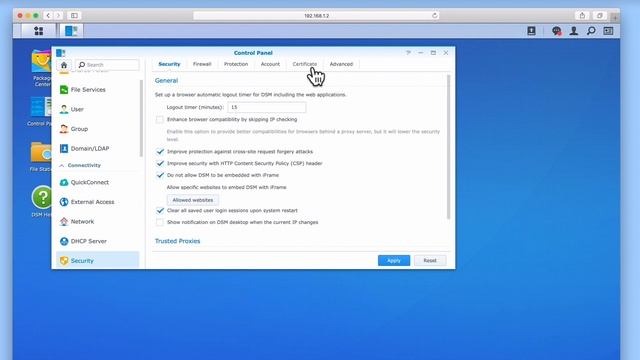Click the General section heading

coord(166,81)
